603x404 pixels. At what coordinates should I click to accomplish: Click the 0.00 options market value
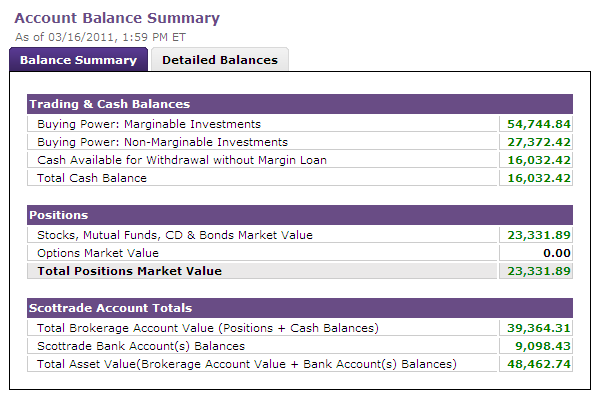tap(556, 253)
